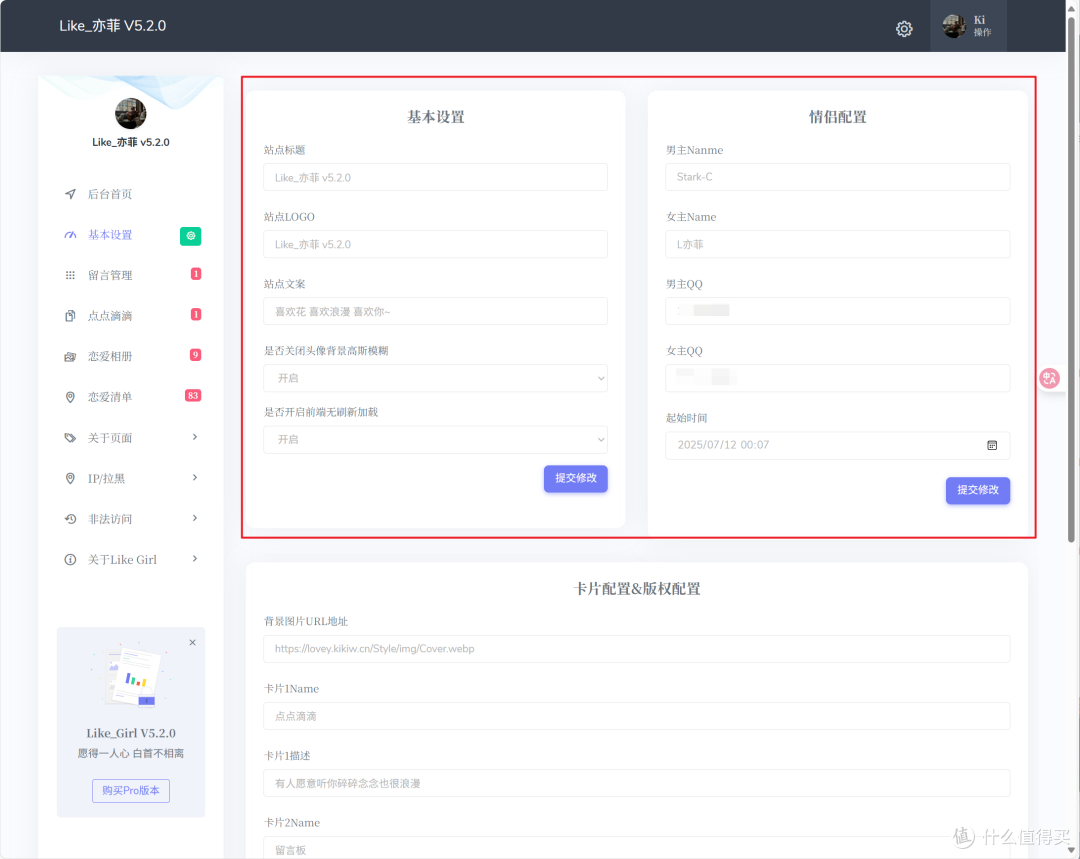The image size is (1080, 859).
Task: Focus the 卡片1描述 input field
Action: click(x=636, y=783)
